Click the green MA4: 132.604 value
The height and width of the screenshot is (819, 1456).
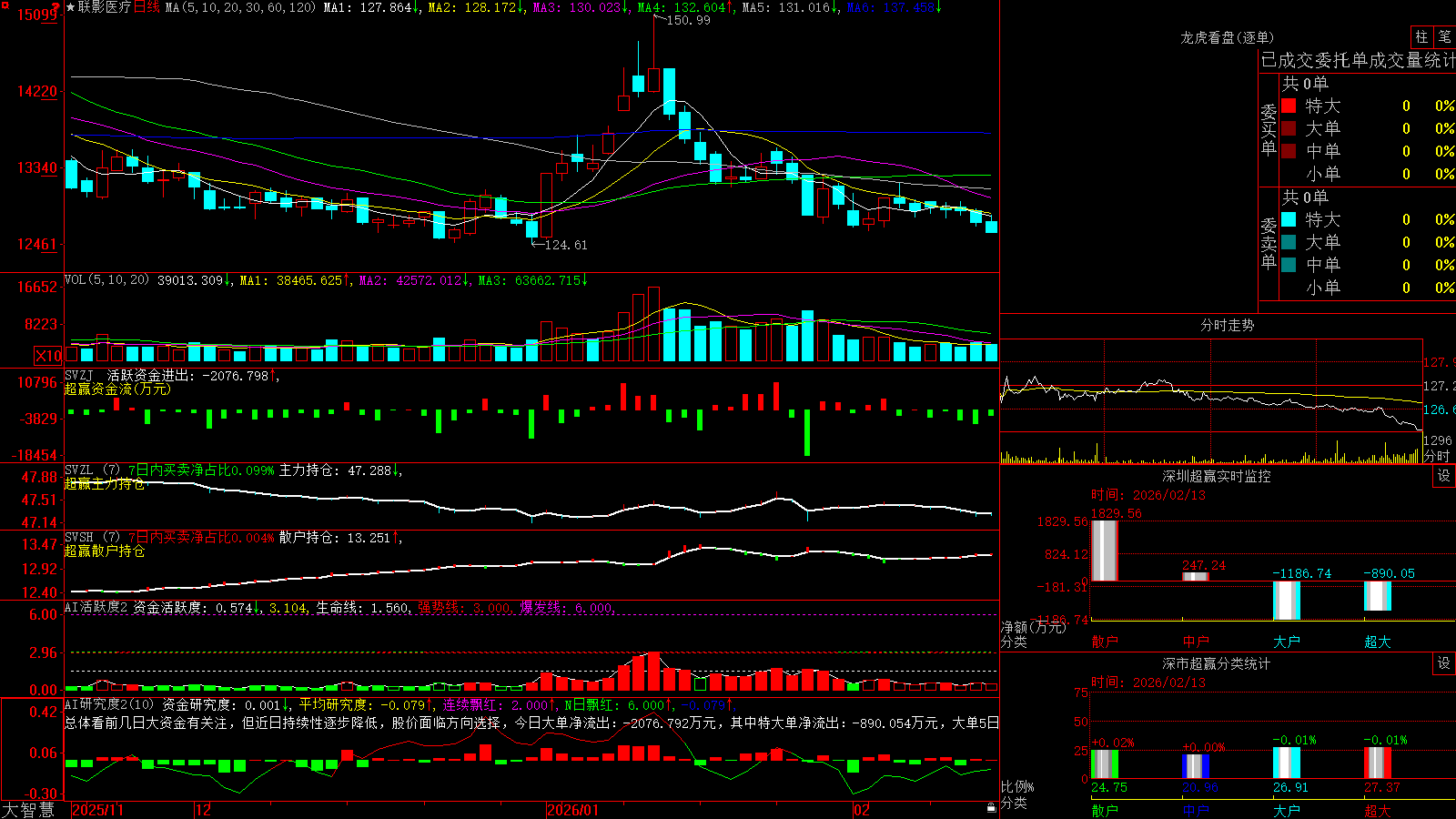click(685, 7)
